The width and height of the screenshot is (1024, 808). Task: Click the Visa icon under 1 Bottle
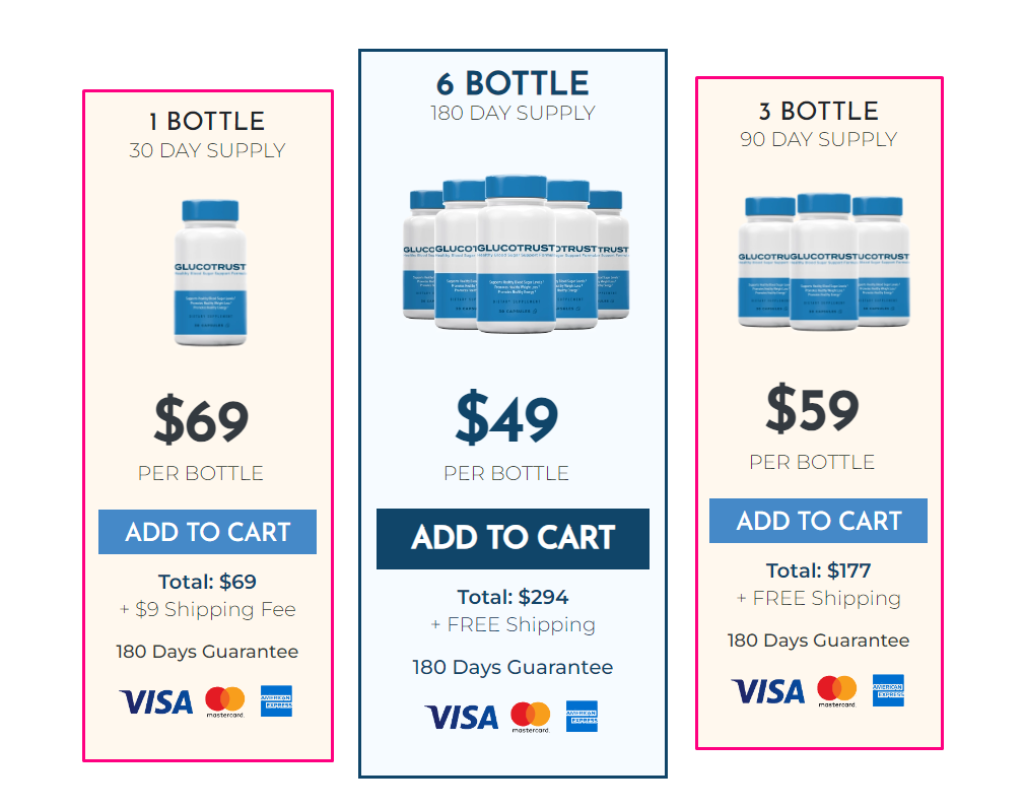pyautogui.click(x=156, y=702)
